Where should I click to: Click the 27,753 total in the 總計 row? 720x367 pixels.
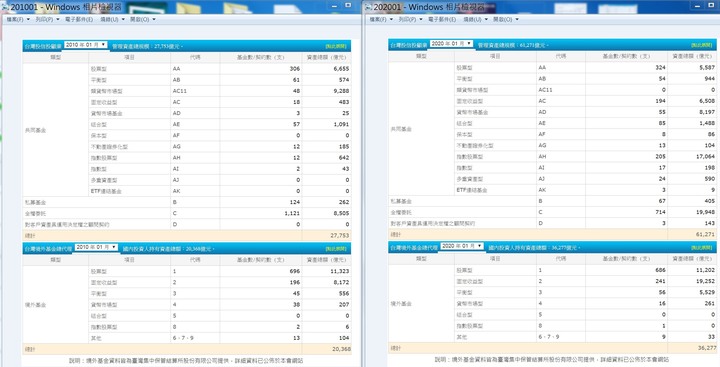pyautogui.click(x=340, y=235)
